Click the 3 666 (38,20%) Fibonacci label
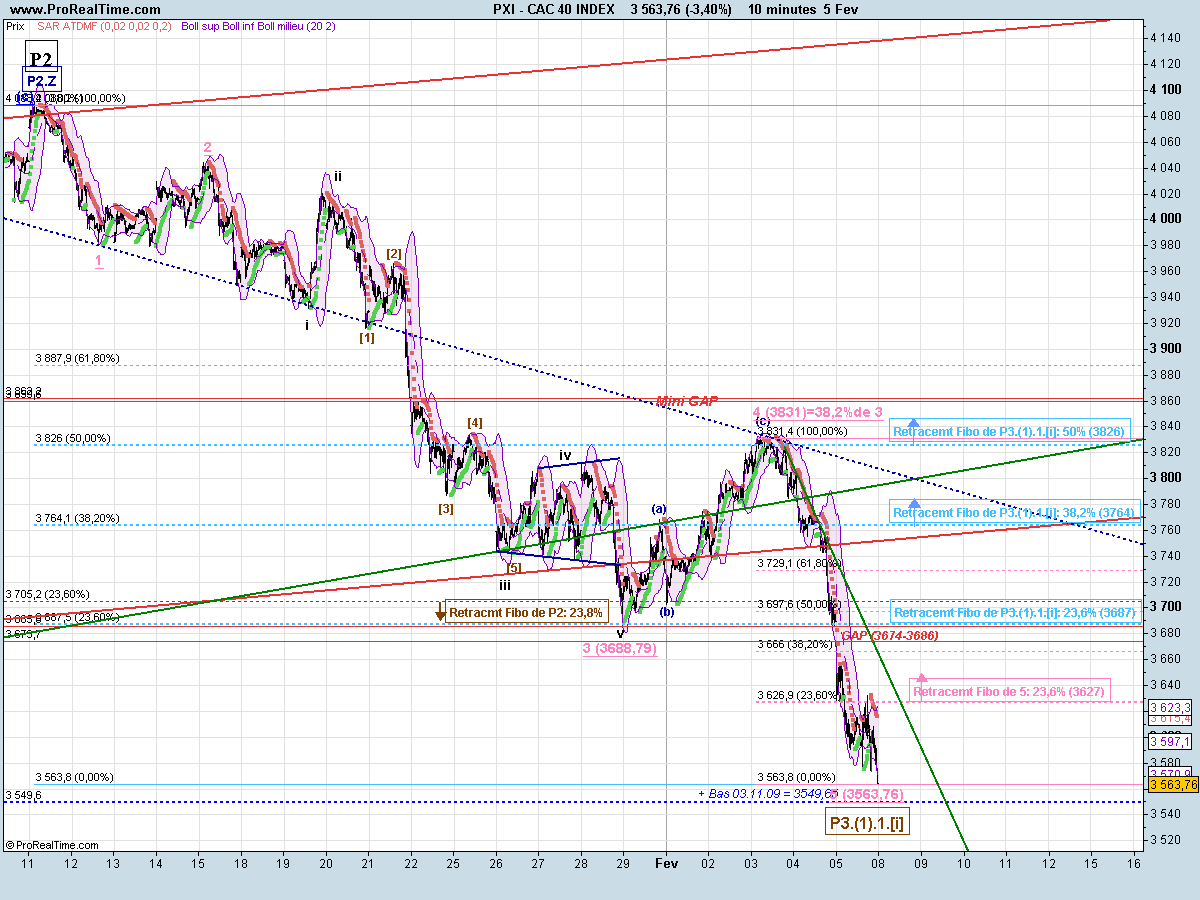The image size is (1200, 900). pos(795,645)
